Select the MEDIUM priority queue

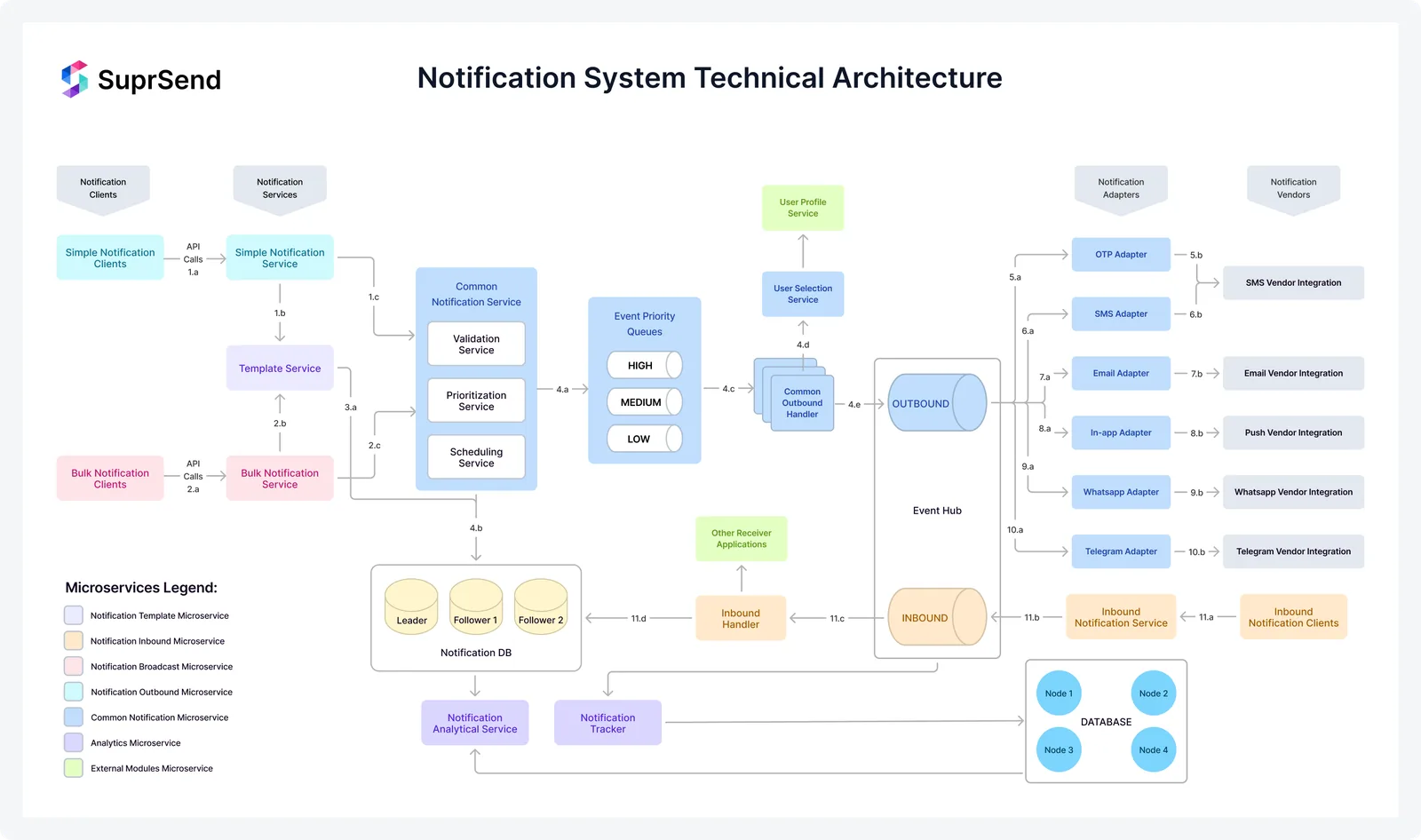(645, 402)
